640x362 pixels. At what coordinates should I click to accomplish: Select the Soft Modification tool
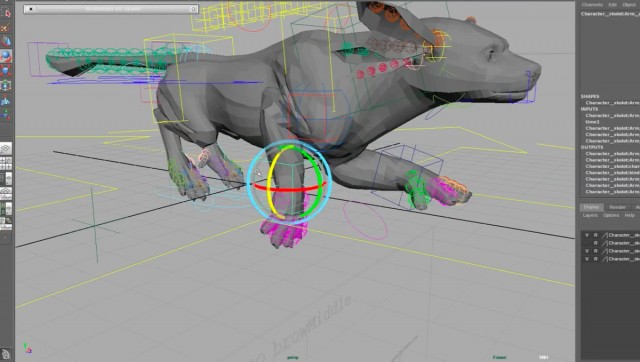coord(6,100)
